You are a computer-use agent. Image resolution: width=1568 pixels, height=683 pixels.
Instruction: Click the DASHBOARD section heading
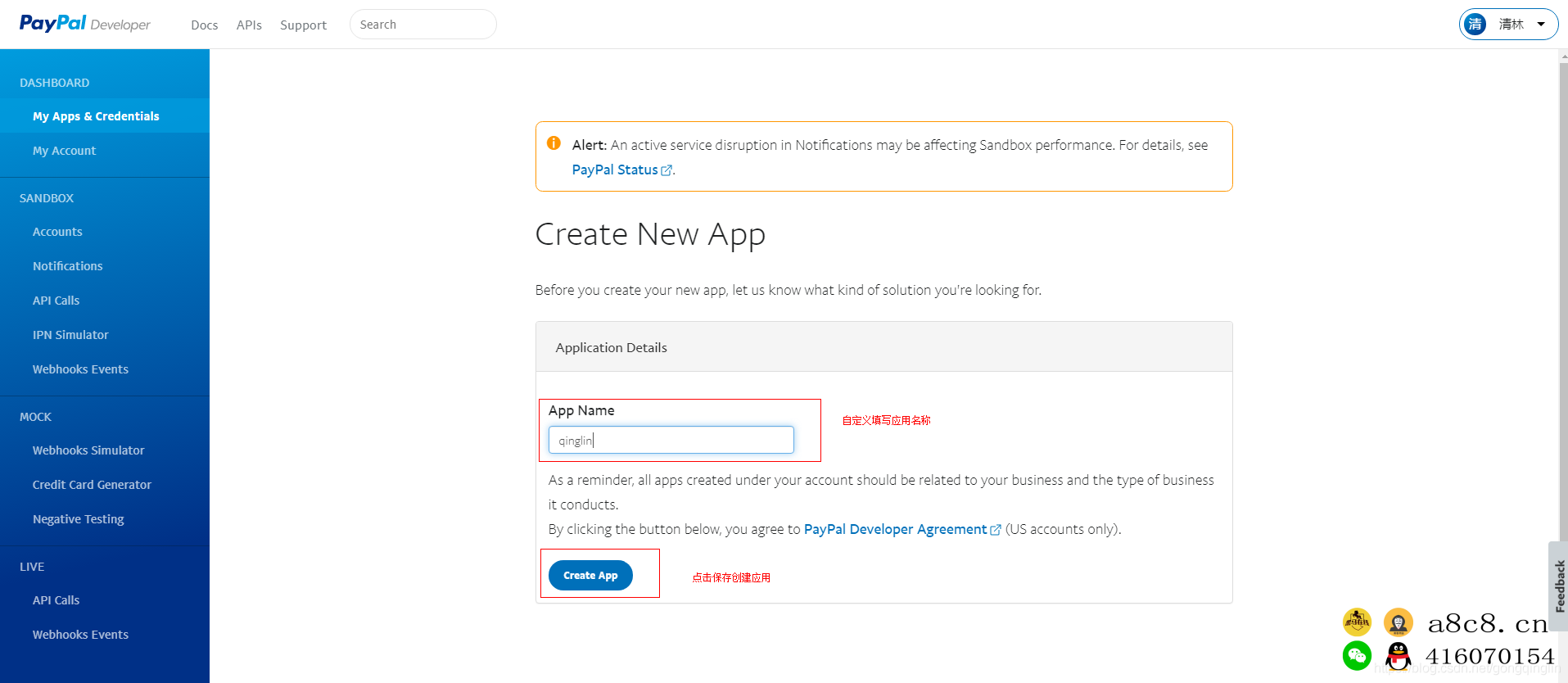coord(55,83)
